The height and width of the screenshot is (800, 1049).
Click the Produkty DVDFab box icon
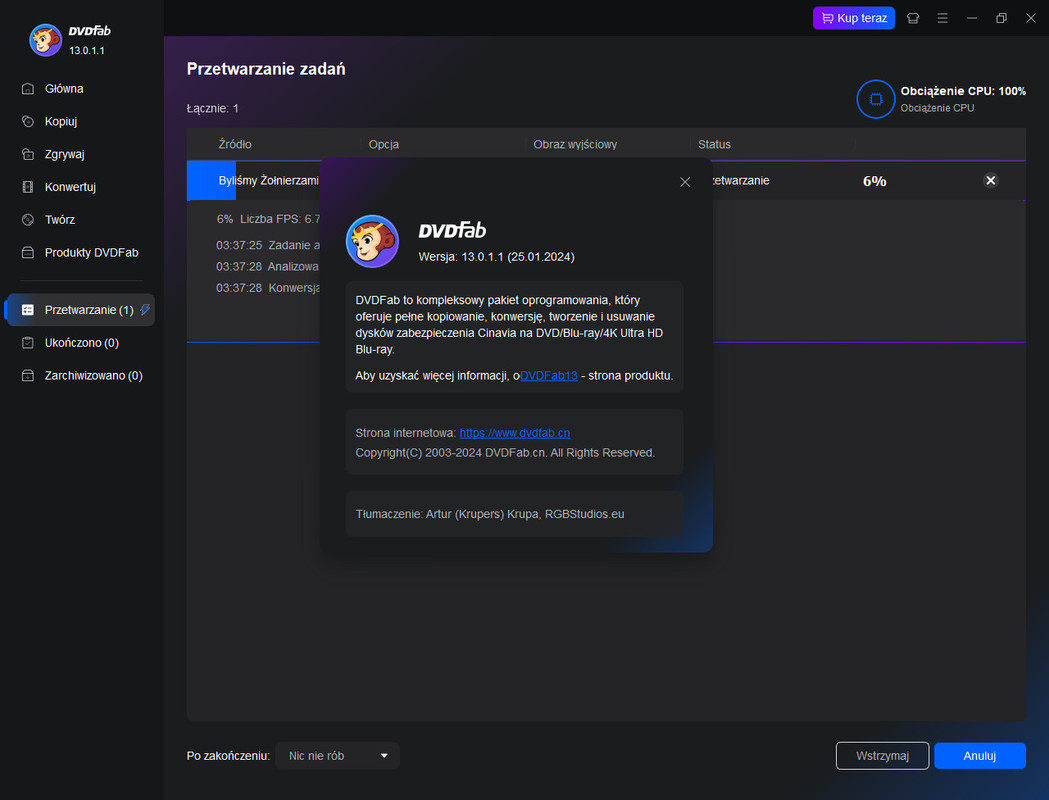[x=27, y=252]
